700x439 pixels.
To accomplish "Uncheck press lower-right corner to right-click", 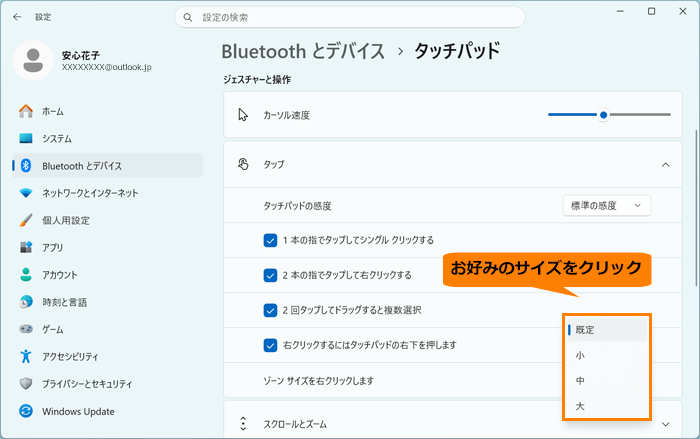I will pos(270,345).
